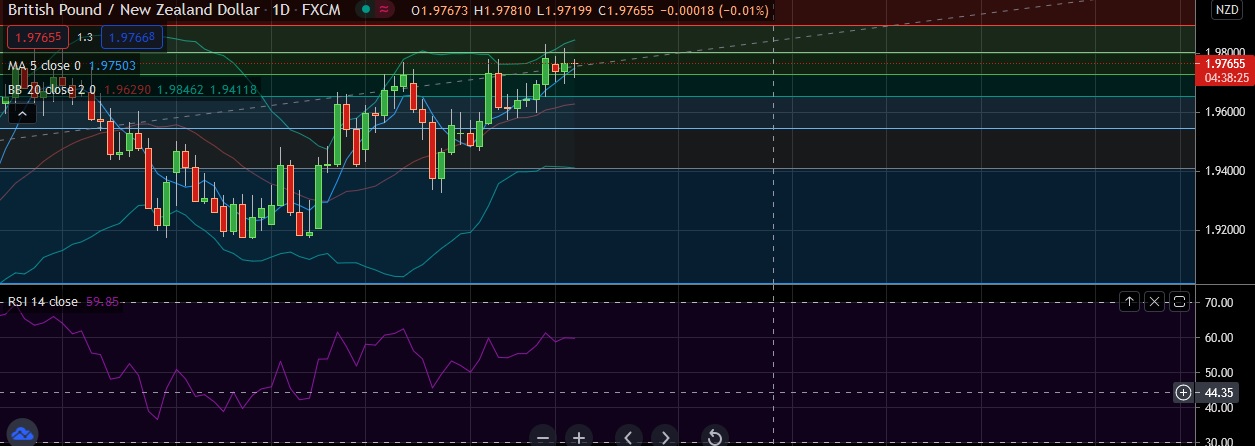Click the close value C1.97655
Viewport: 1255px width, 446px height.
[x=627, y=10]
